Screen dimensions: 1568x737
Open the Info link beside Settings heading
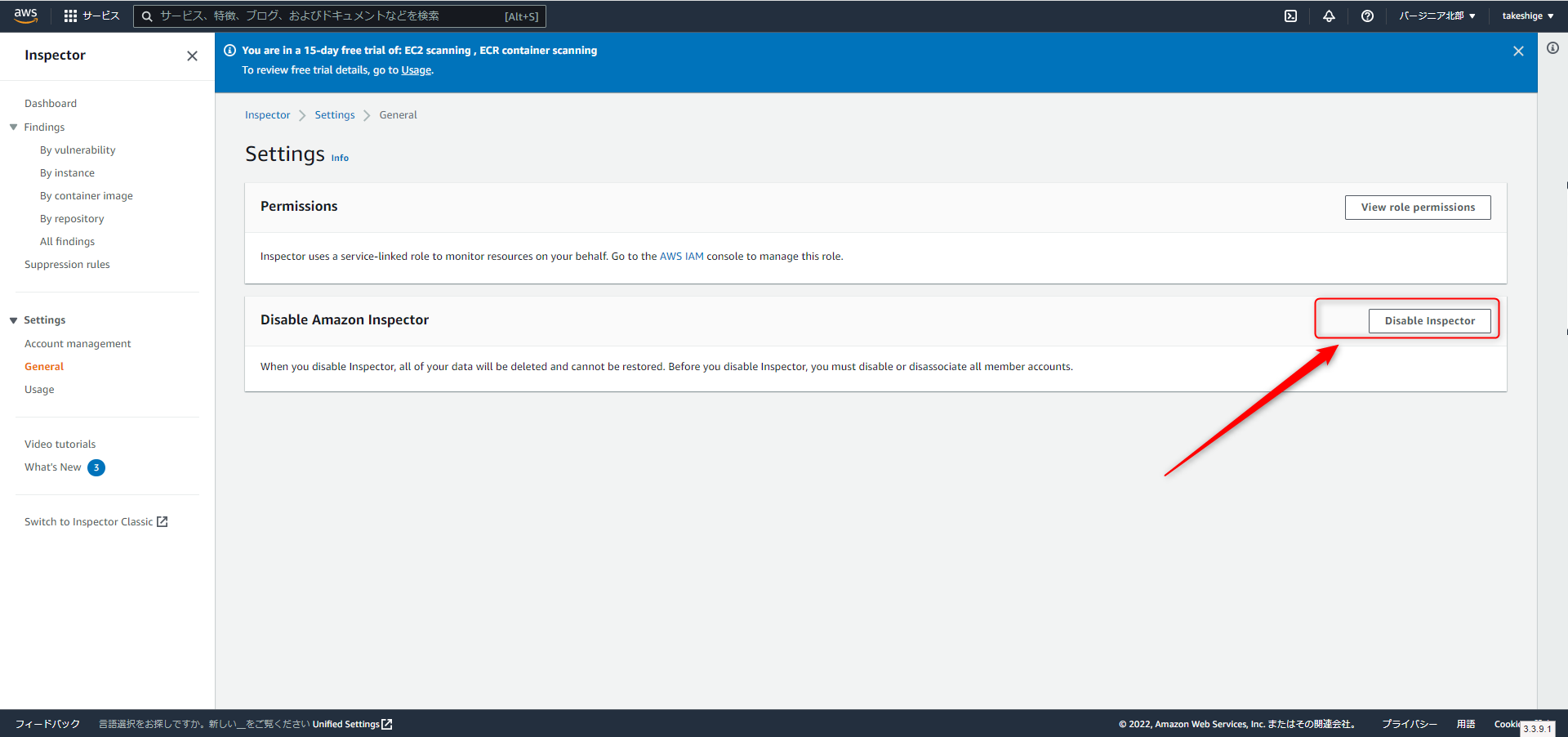tap(340, 158)
